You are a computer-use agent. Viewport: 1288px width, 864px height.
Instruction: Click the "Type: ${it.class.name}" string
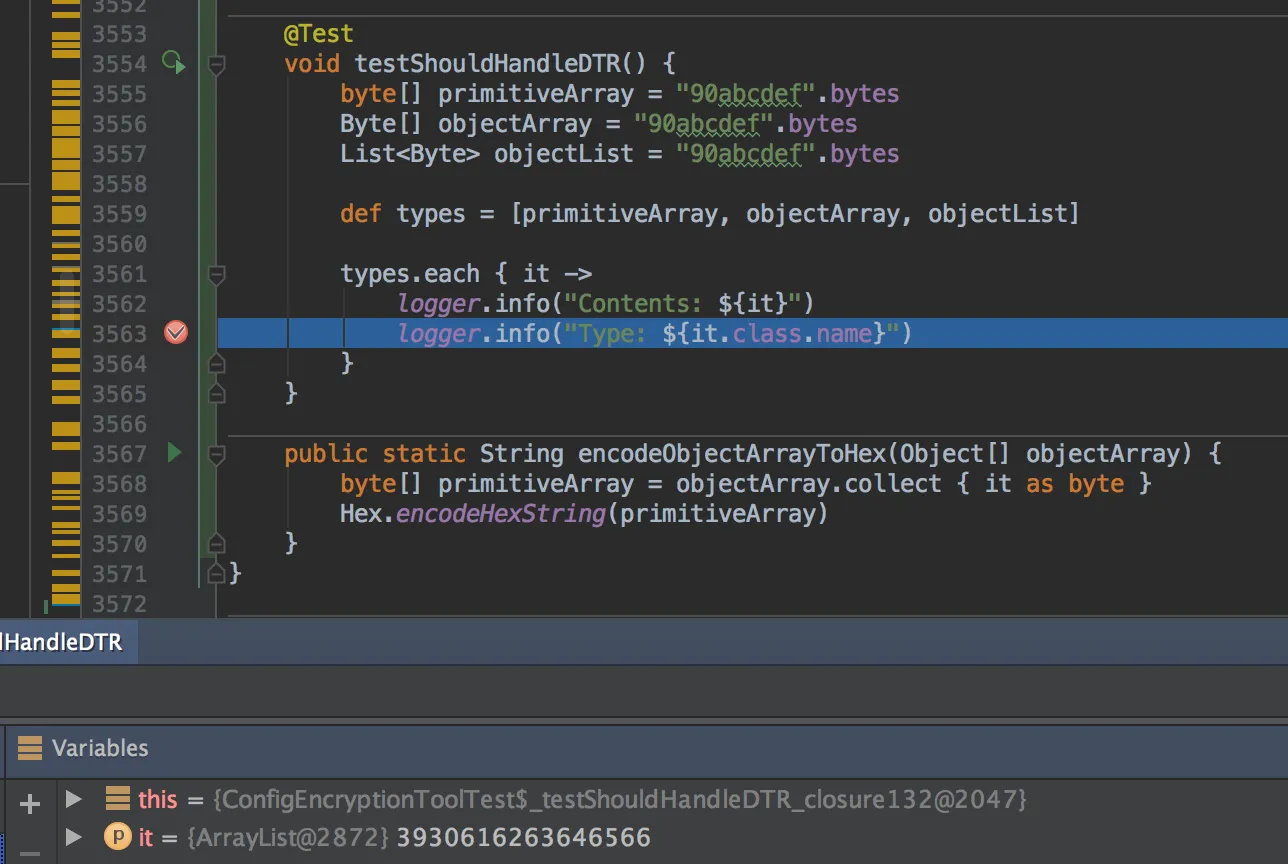click(x=733, y=334)
